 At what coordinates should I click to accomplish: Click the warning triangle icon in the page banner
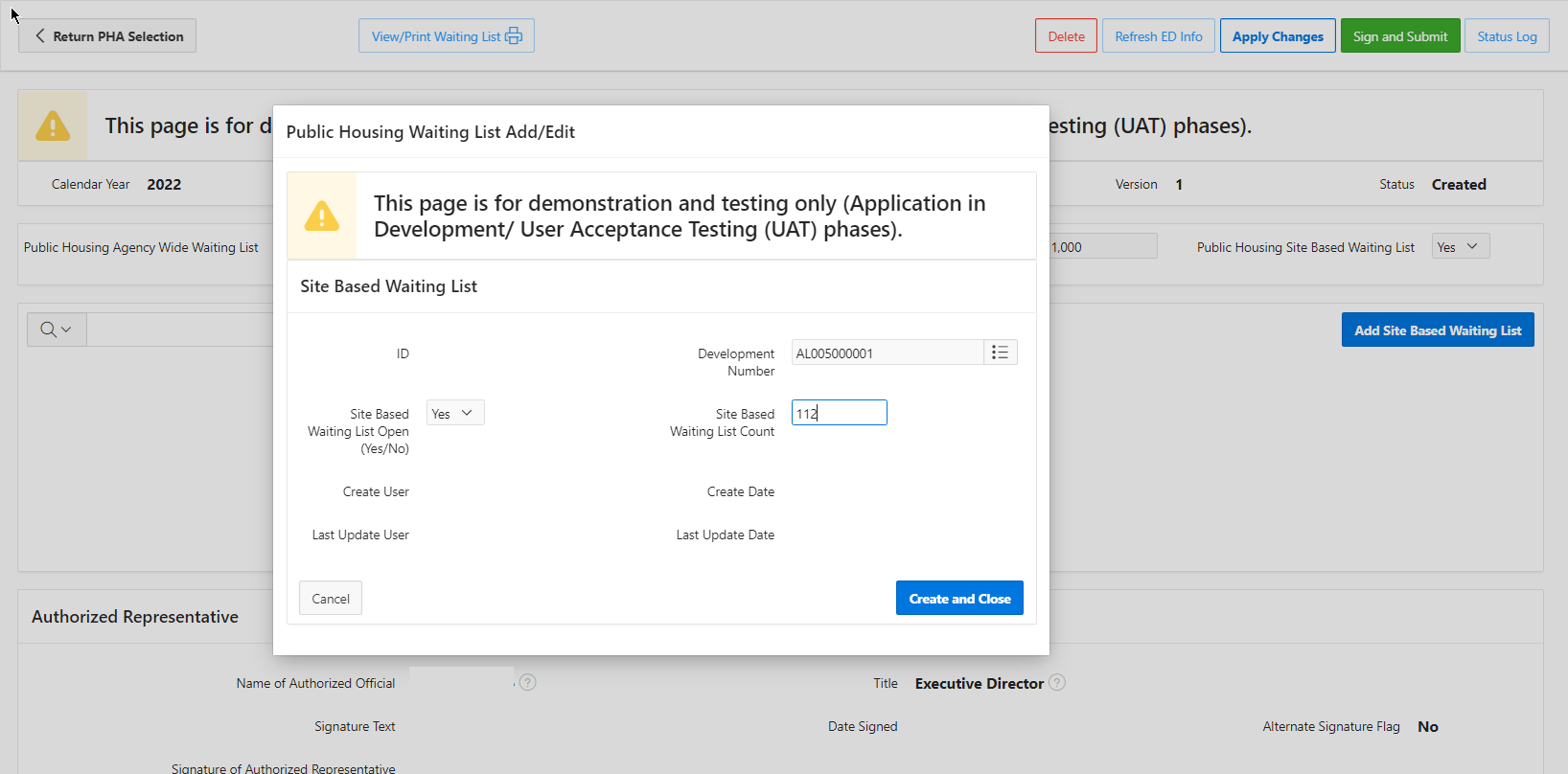tap(53, 125)
